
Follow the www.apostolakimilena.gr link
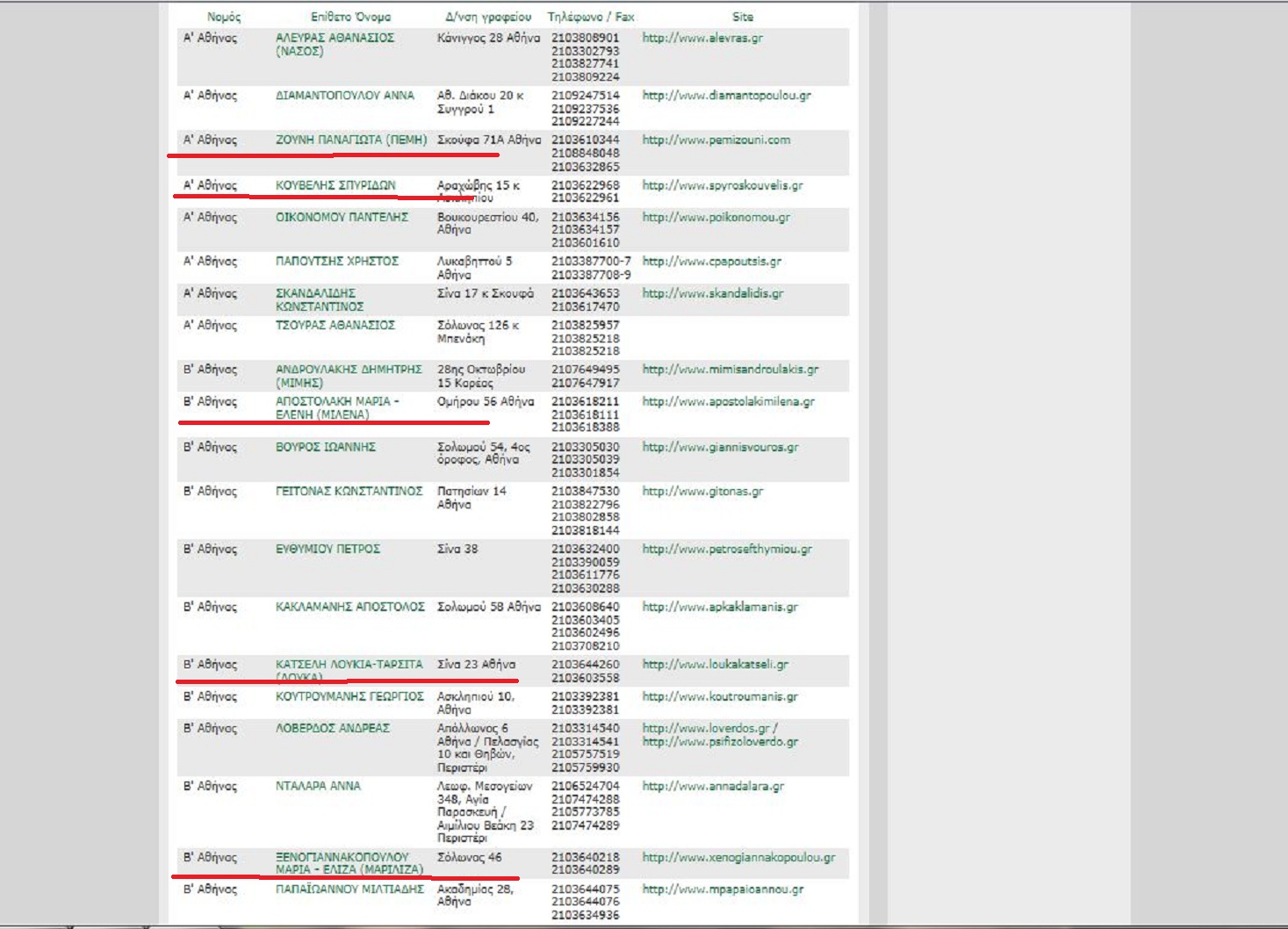click(728, 402)
